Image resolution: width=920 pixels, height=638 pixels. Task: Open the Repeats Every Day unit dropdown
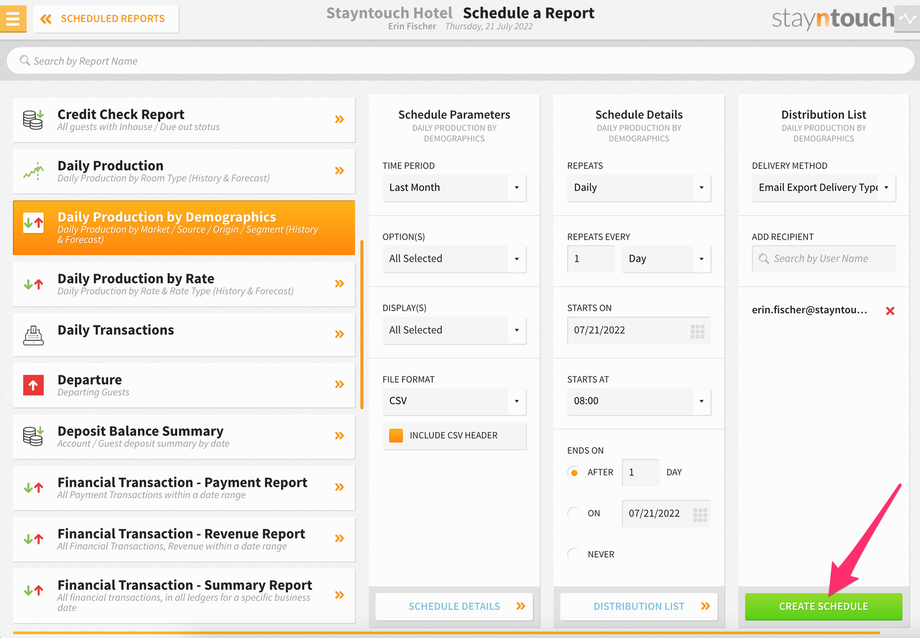(667, 259)
